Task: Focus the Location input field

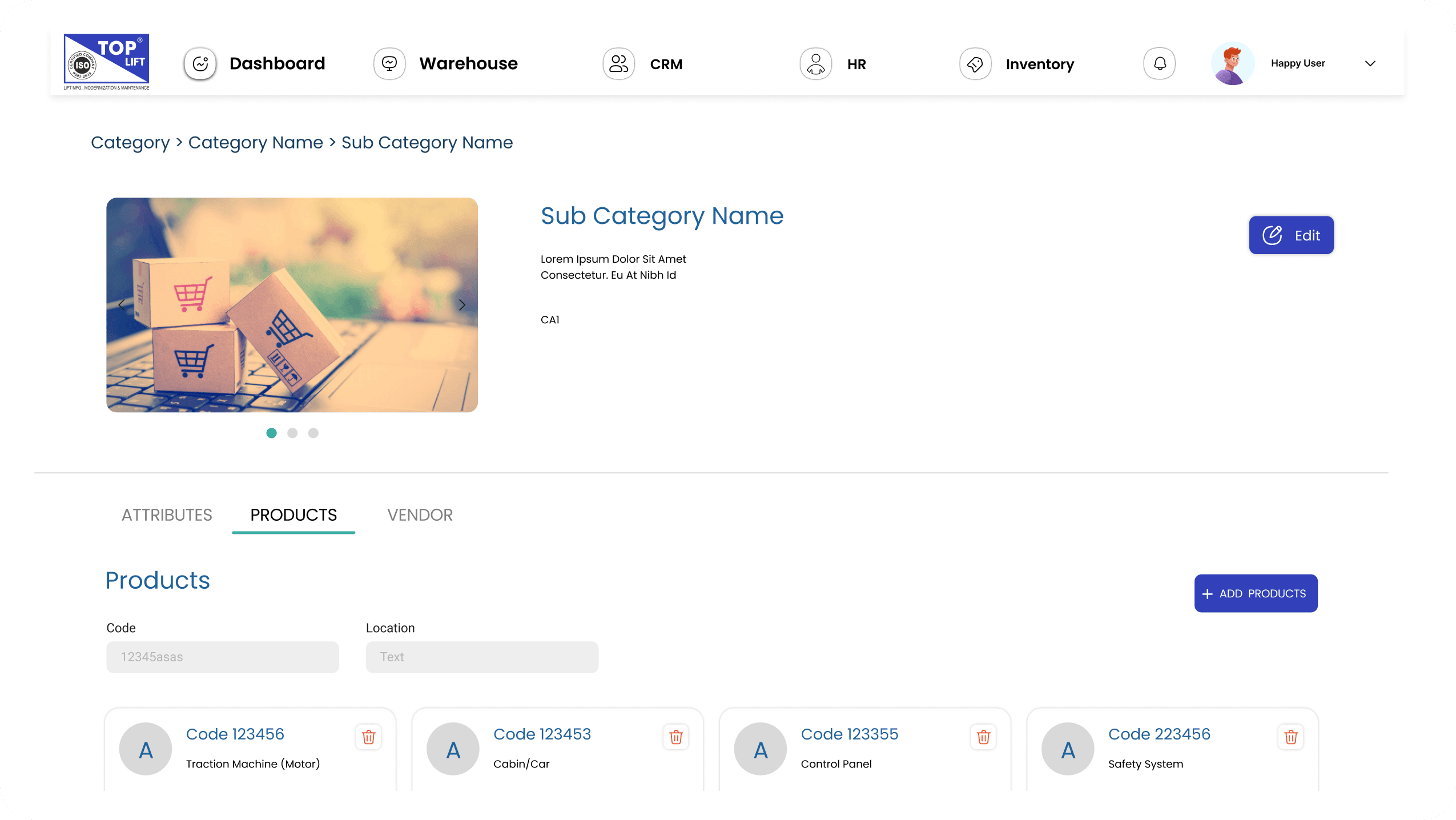Action: [482, 657]
